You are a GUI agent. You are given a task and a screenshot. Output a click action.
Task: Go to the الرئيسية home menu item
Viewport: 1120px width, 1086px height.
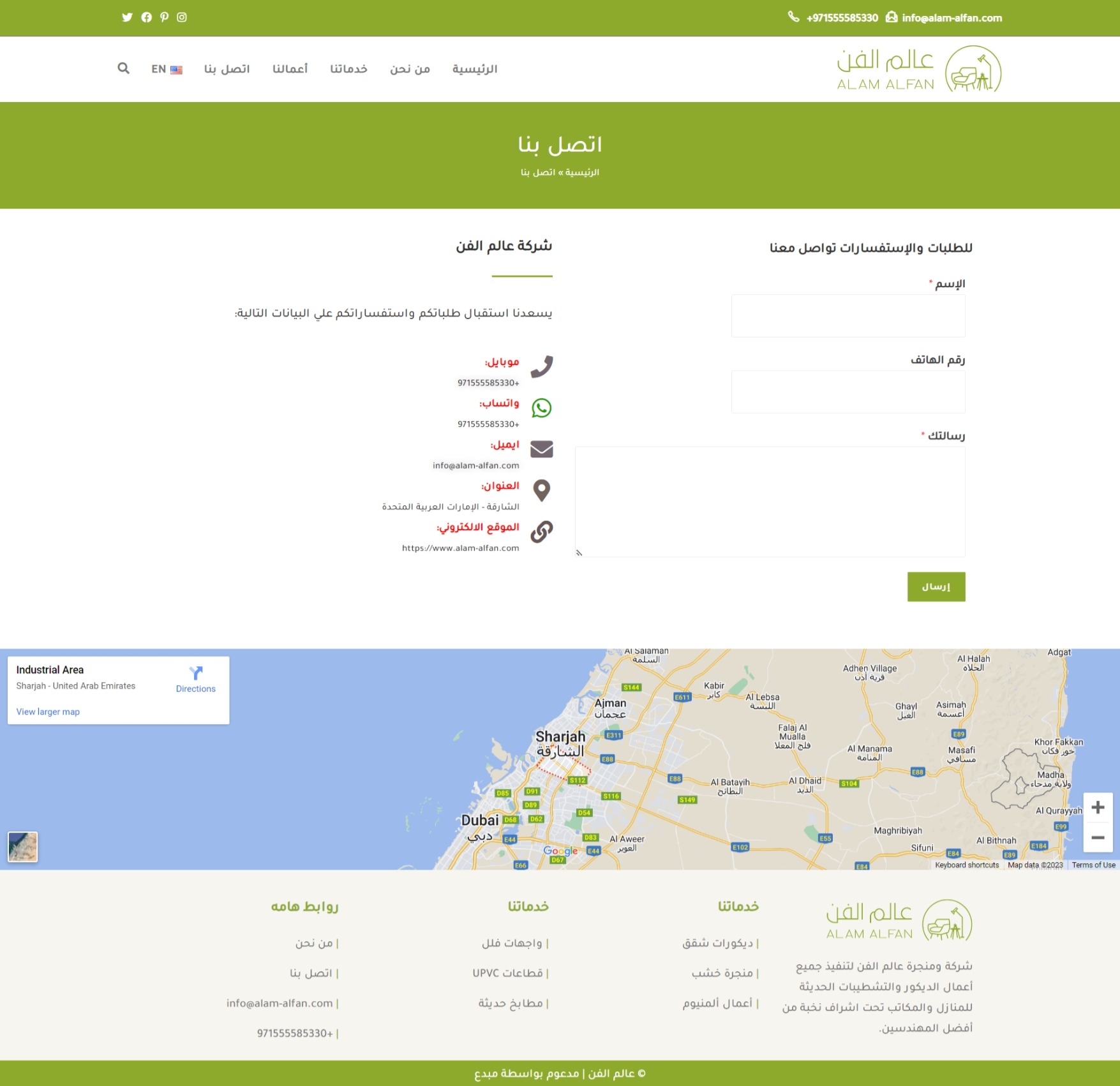pyautogui.click(x=474, y=69)
